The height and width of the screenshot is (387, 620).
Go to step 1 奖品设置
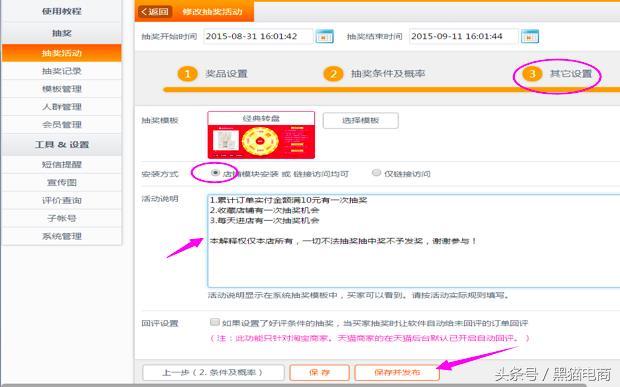click(x=213, y=74)
